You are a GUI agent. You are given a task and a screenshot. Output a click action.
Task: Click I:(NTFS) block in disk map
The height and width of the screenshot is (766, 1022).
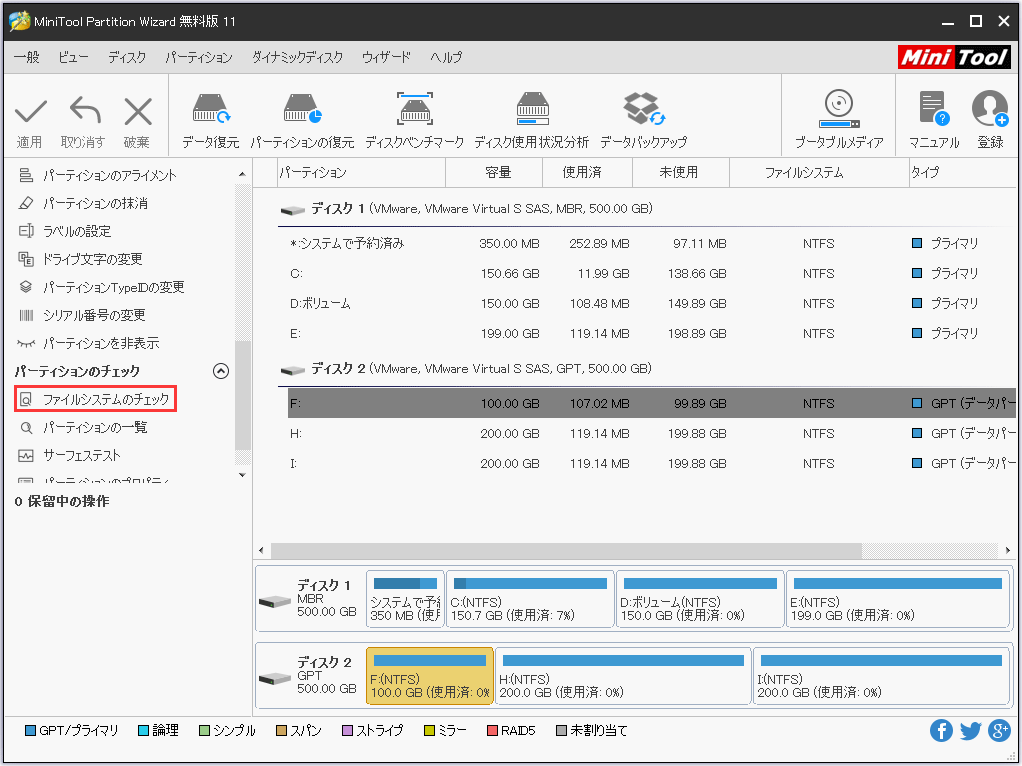click(881, 676)
